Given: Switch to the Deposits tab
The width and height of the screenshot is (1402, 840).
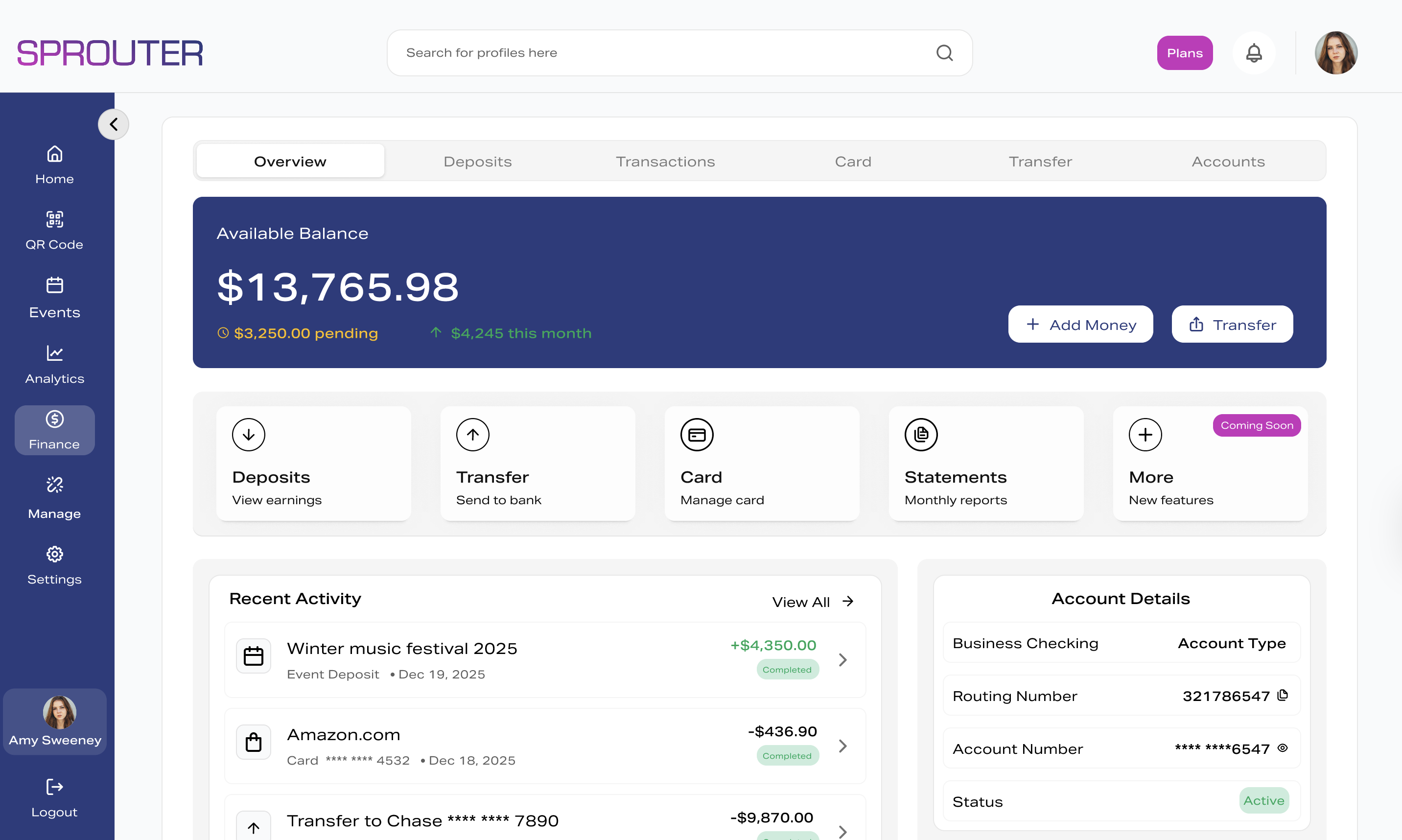Looking at the screenshot, I should [477, 161].
